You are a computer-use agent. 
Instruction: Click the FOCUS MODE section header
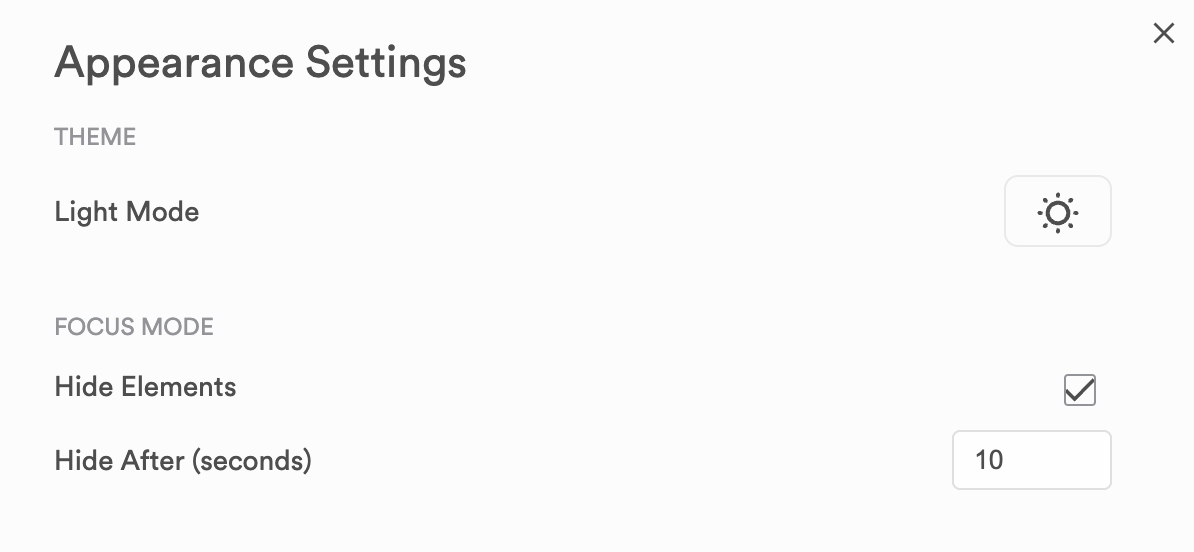pos(134,327)
